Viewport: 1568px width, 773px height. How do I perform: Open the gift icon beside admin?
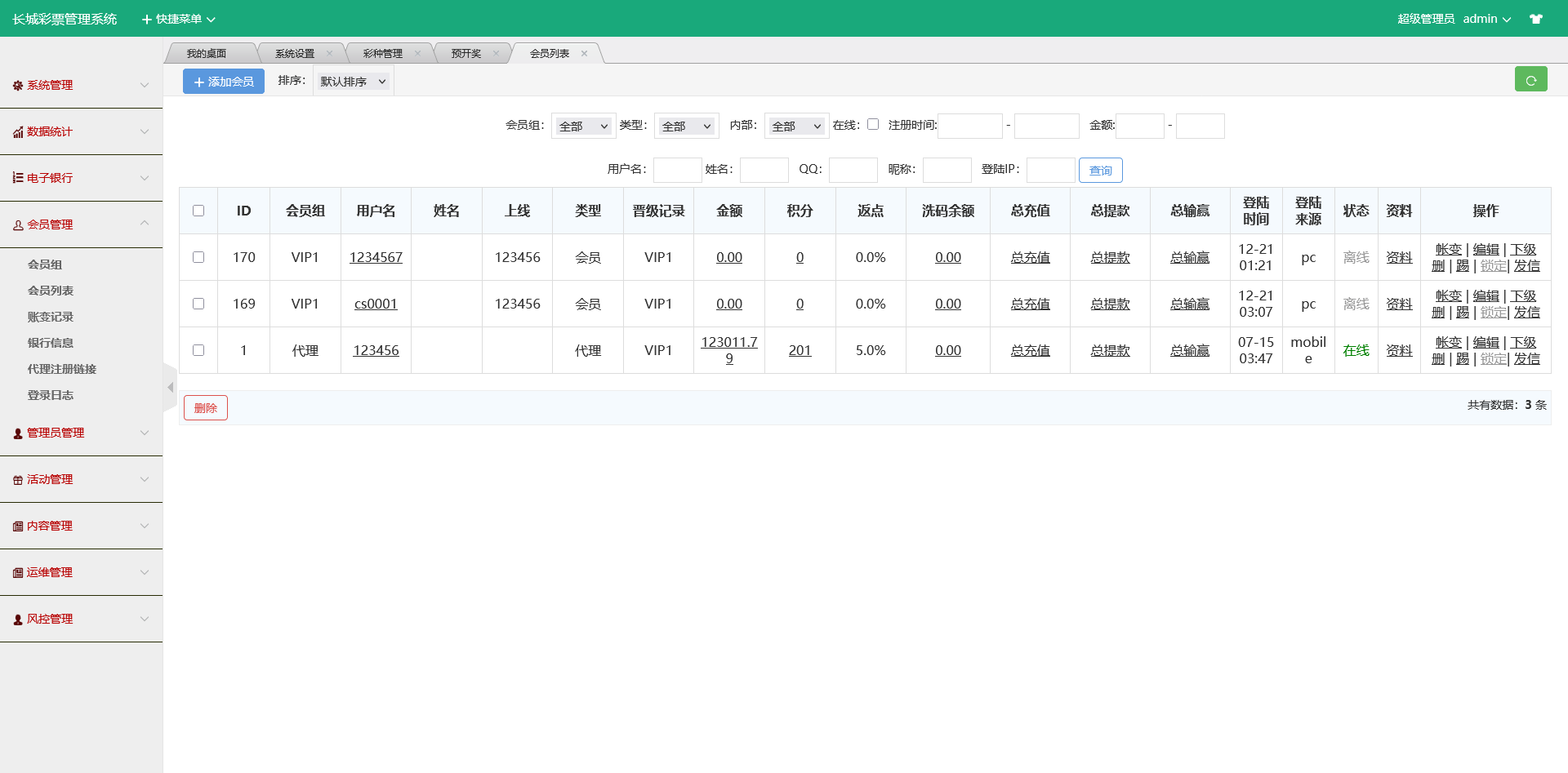coord(1537,18)
